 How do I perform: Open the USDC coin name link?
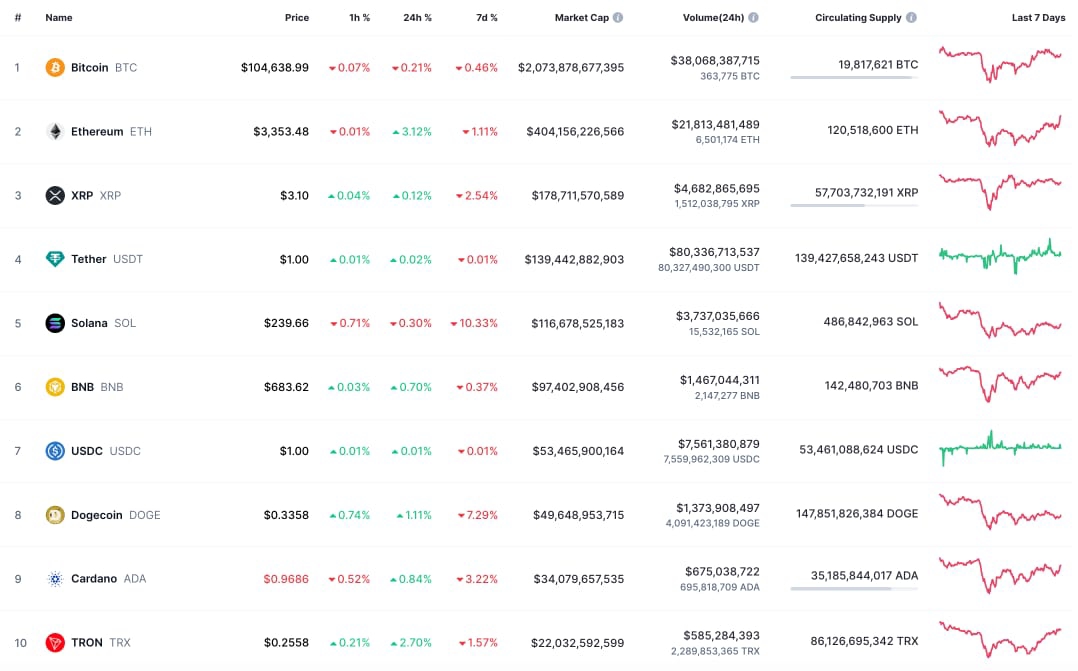click(87, 451)
